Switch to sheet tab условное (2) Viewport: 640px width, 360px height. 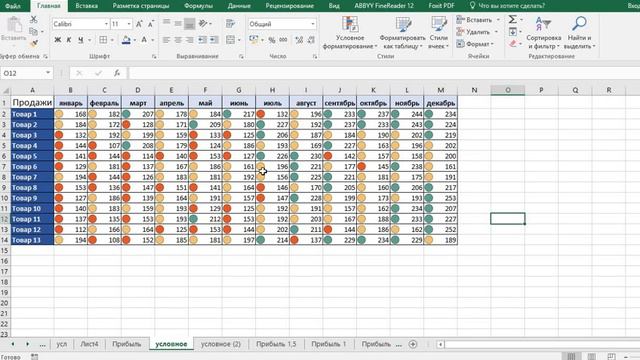click(x=221, y=344)
